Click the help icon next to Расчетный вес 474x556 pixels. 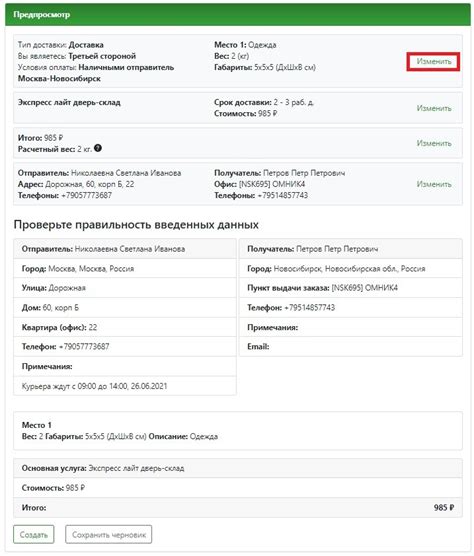click(x=98, y=148)
